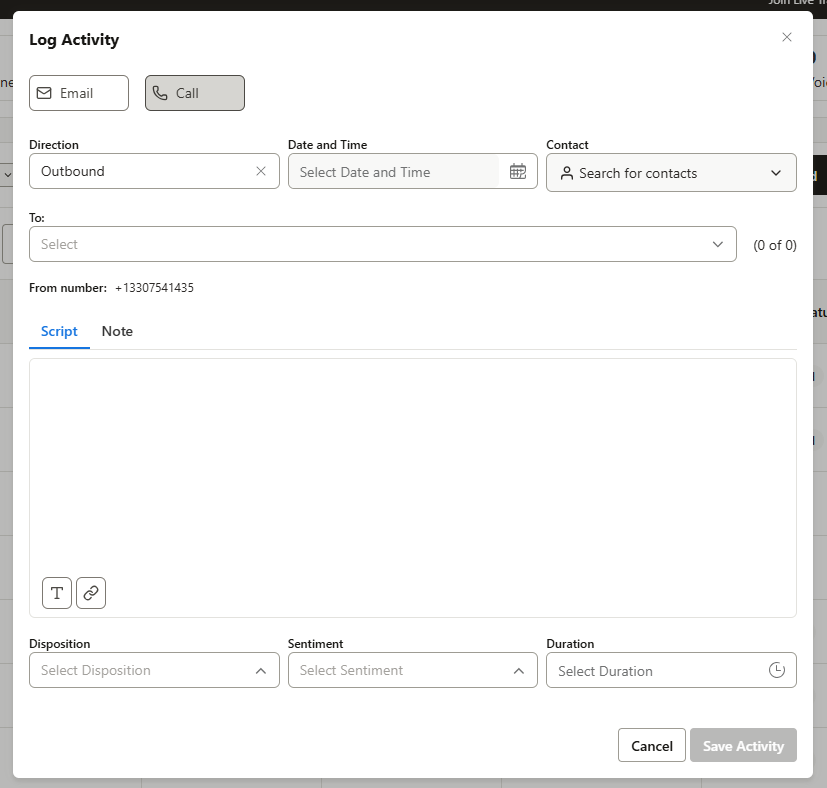Click the clock icon in the Duration field

[x=777, y=670]
